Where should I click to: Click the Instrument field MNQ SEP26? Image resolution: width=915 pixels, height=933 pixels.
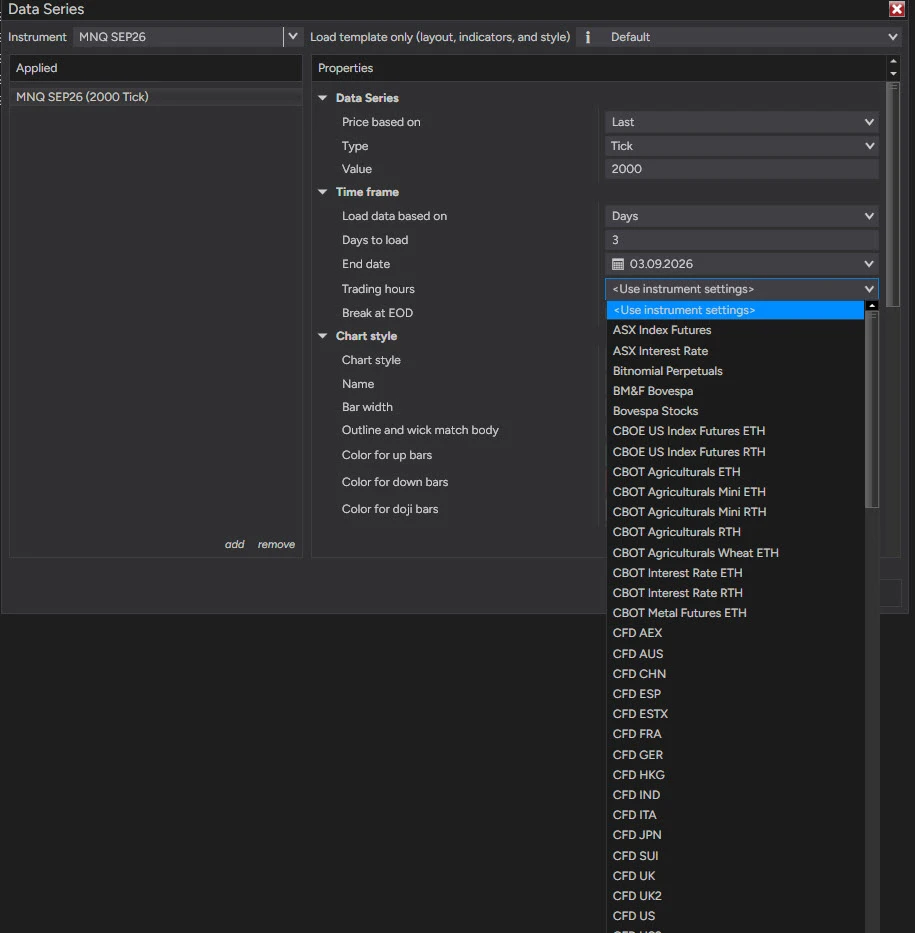point(178,37)
